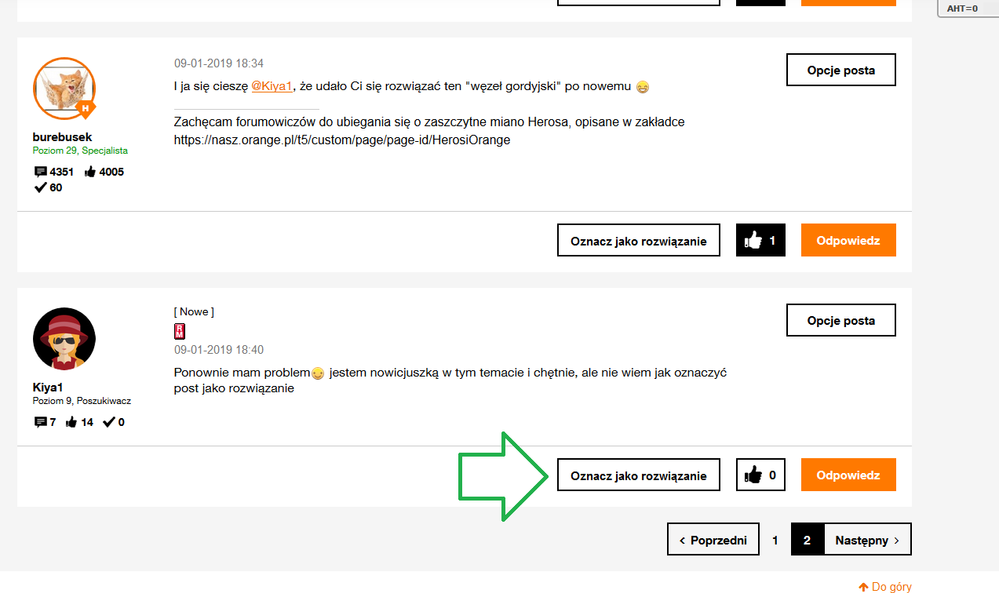Go to Poprzedni page
Screen dimensions: 999x593
pos(713,539)
